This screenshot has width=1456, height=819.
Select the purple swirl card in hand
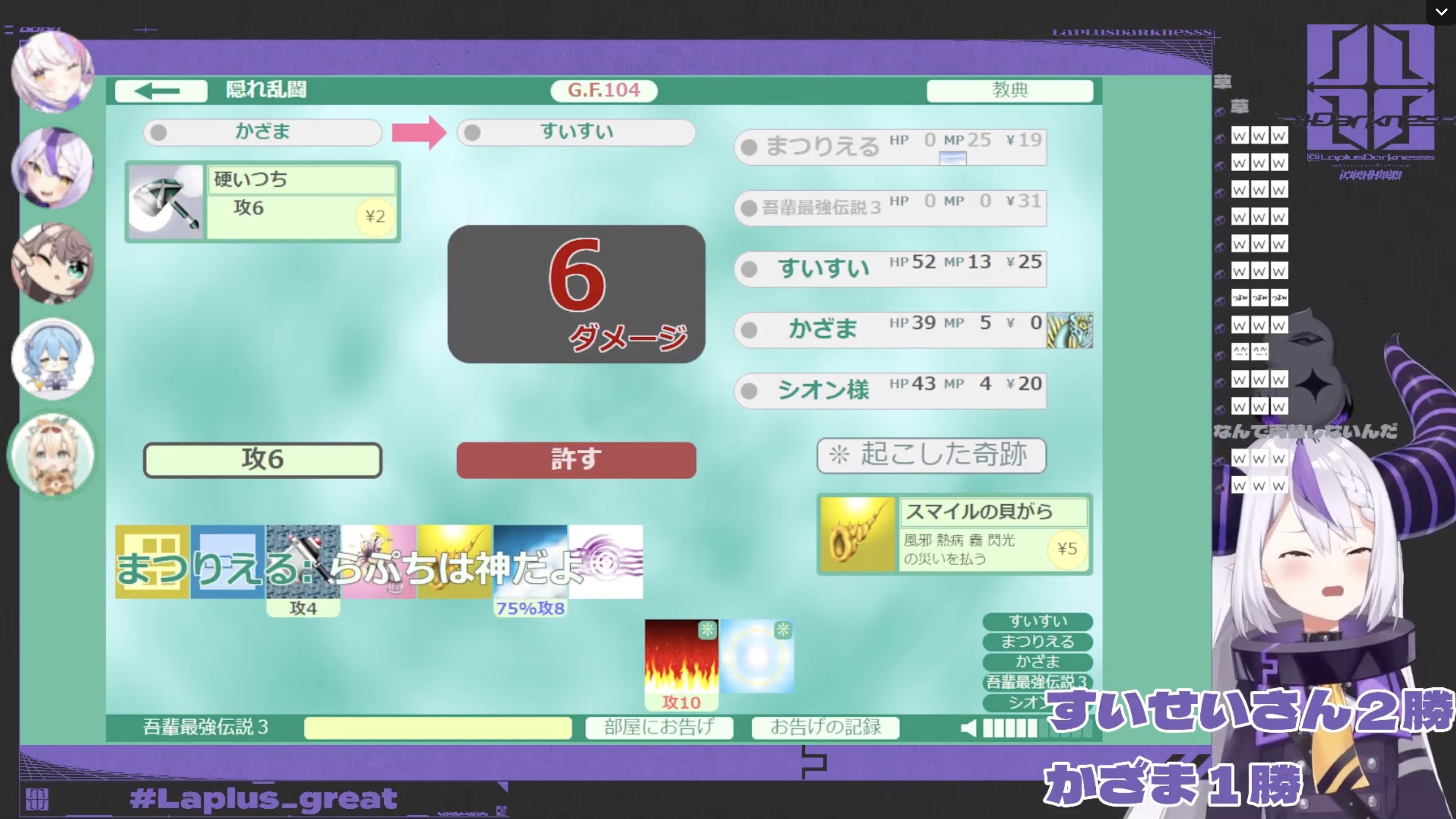(606, 562)
